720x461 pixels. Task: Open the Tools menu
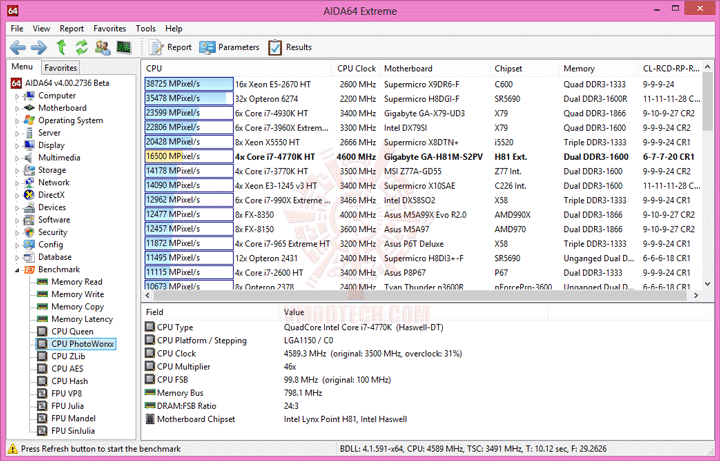(x=146, y=28)
